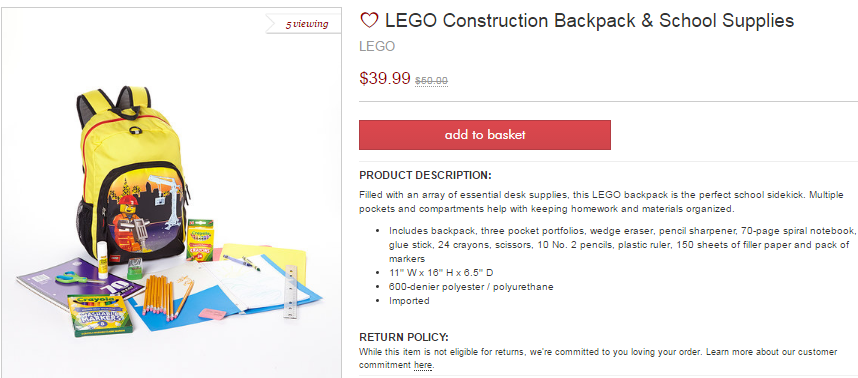Click the PRODUCT DESCRIPTION heading
The height and width of the screenshot is (378, 858).
(x=425, y=176)
